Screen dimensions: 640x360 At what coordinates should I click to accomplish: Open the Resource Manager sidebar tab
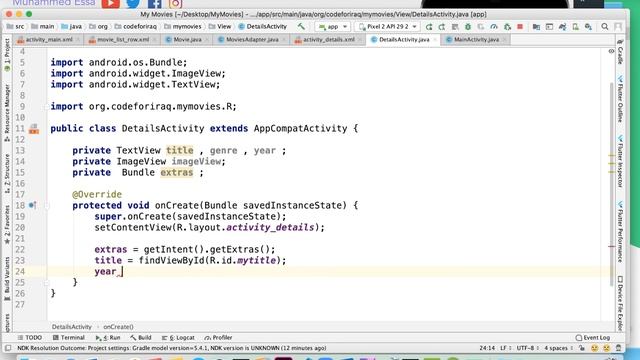pos(7,112)
